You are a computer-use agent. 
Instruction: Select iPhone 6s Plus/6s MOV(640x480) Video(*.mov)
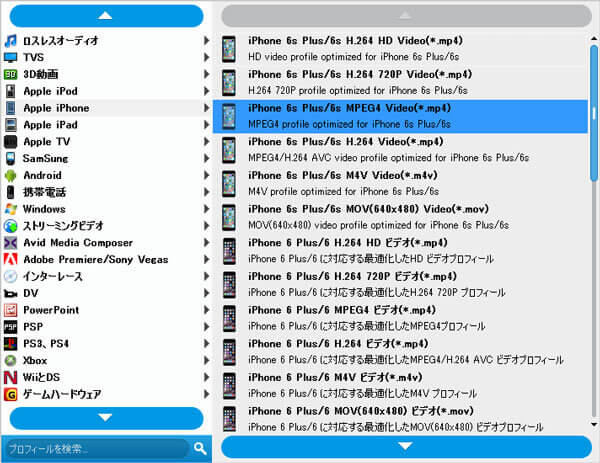400,217
